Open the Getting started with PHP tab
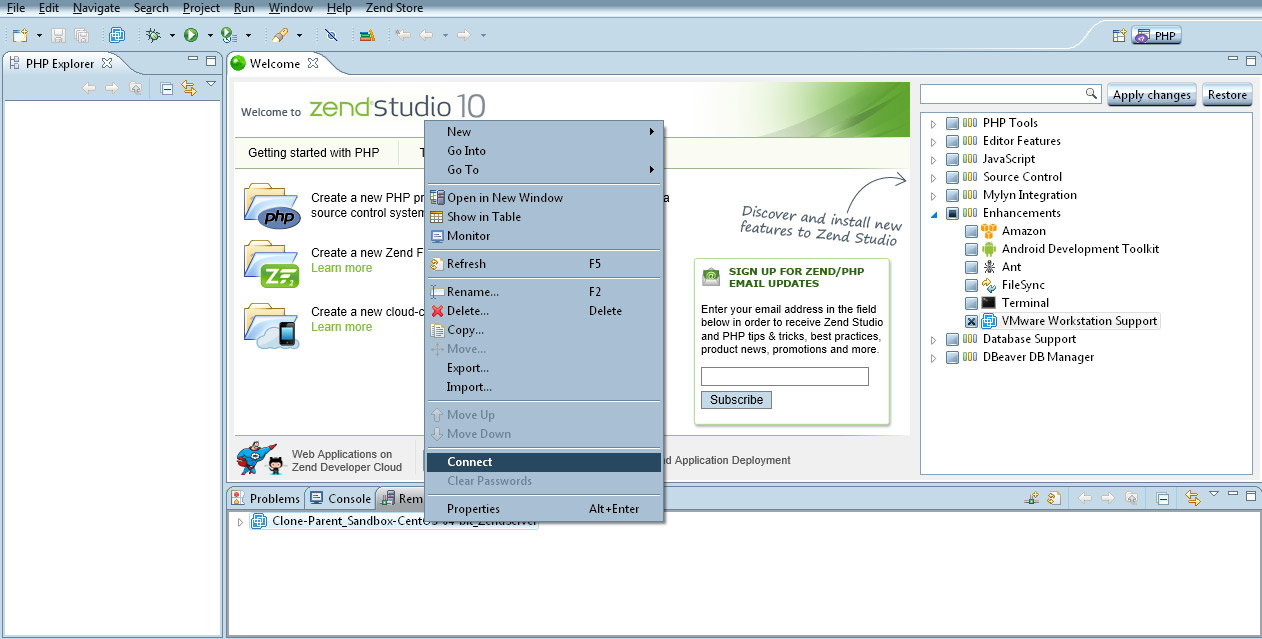 314,153
